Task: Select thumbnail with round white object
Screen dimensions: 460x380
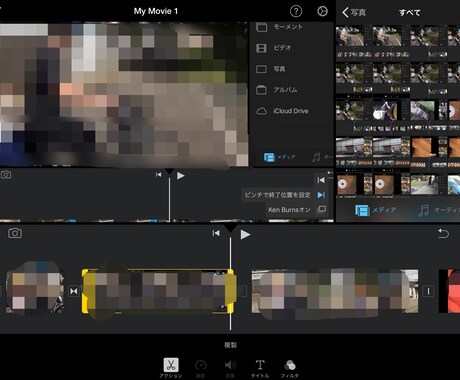Action: 391,115
